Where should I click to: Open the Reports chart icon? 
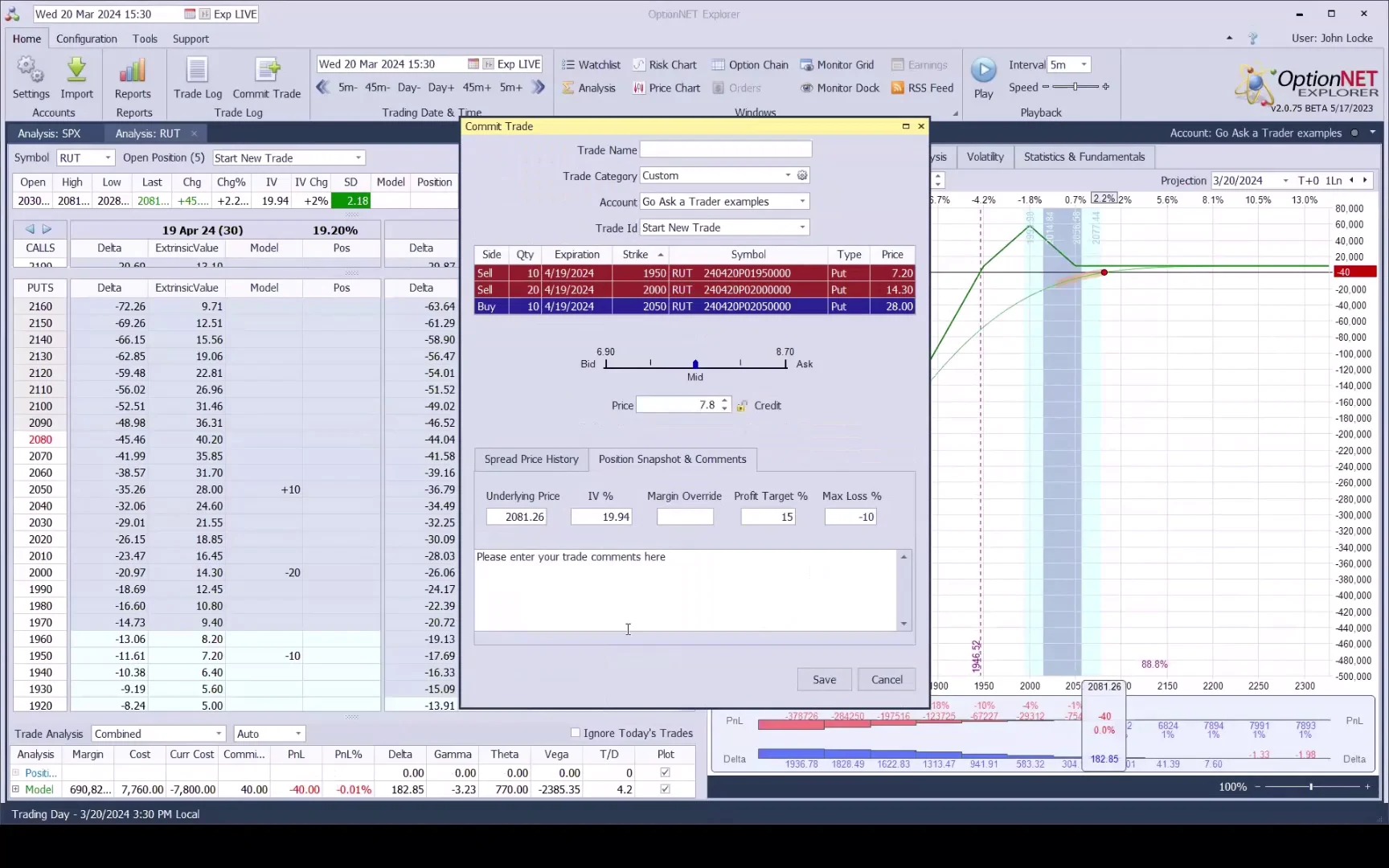[133, 78]
